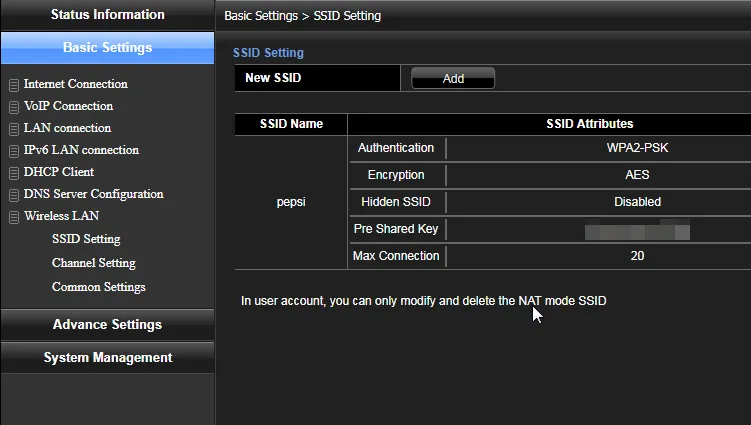Click the icon beside Internet Connection

(x=14, y=85)
